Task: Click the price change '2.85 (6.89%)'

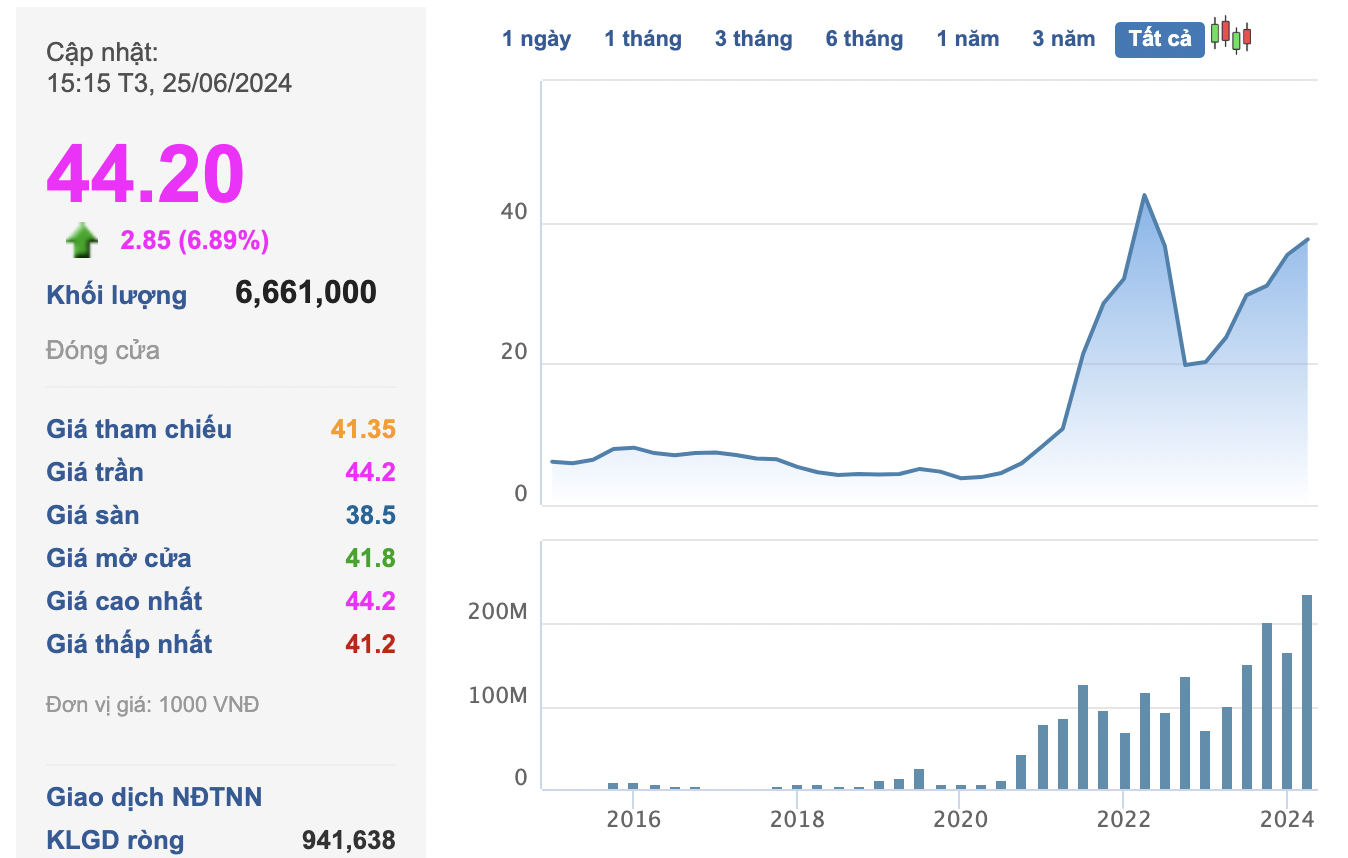Action: 195,240
